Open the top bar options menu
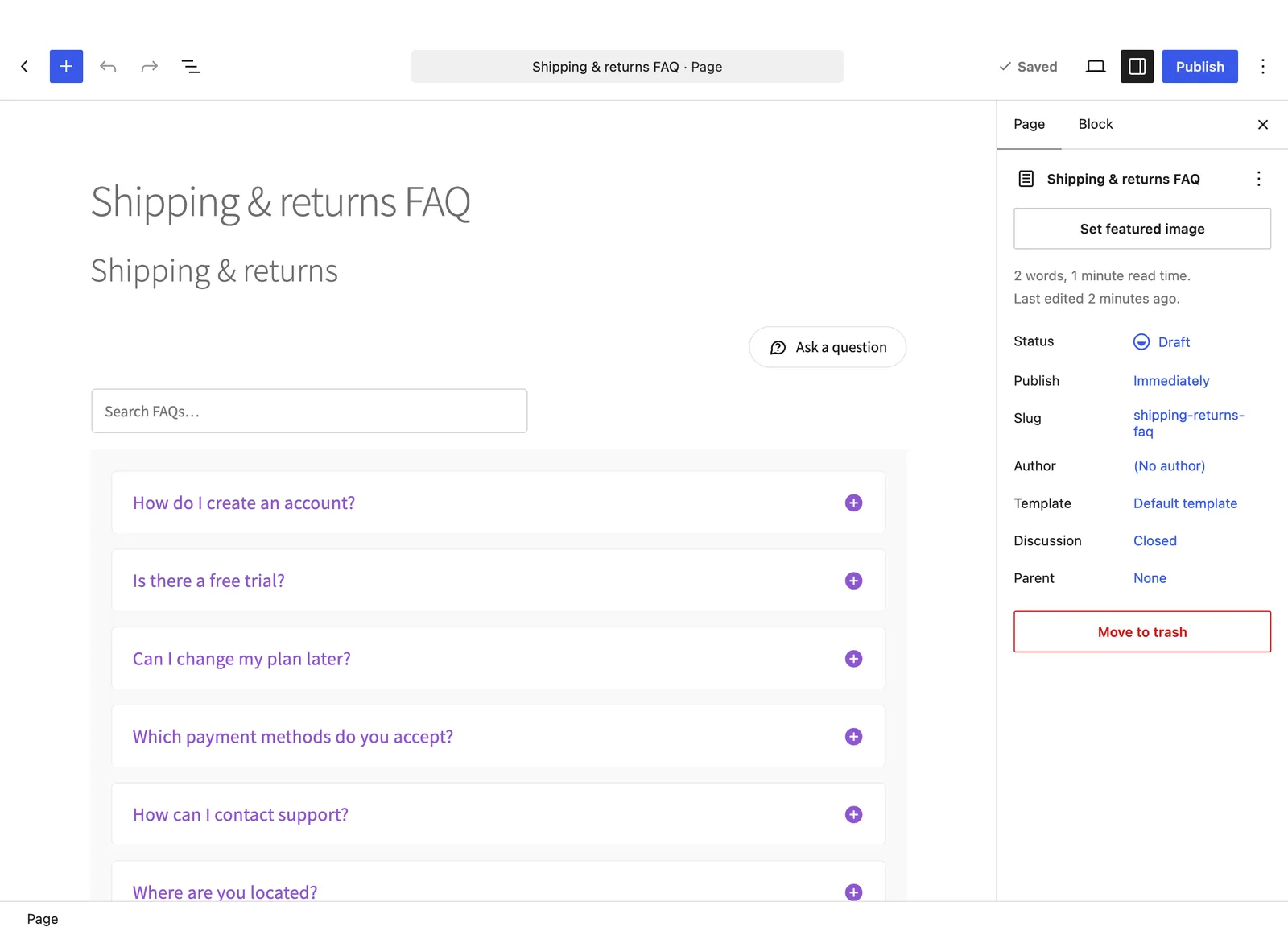 tap(1262, 66)
